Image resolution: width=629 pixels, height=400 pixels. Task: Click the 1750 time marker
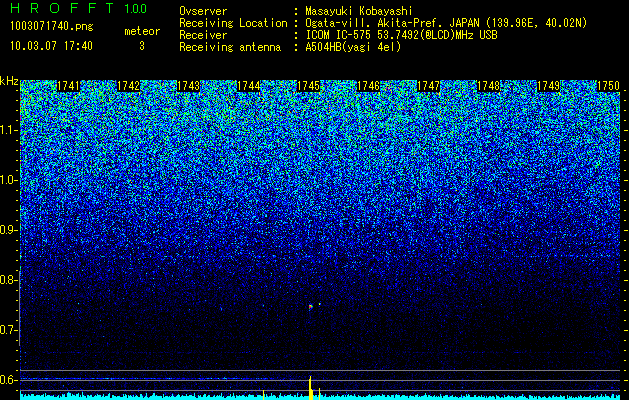[608, 86]
